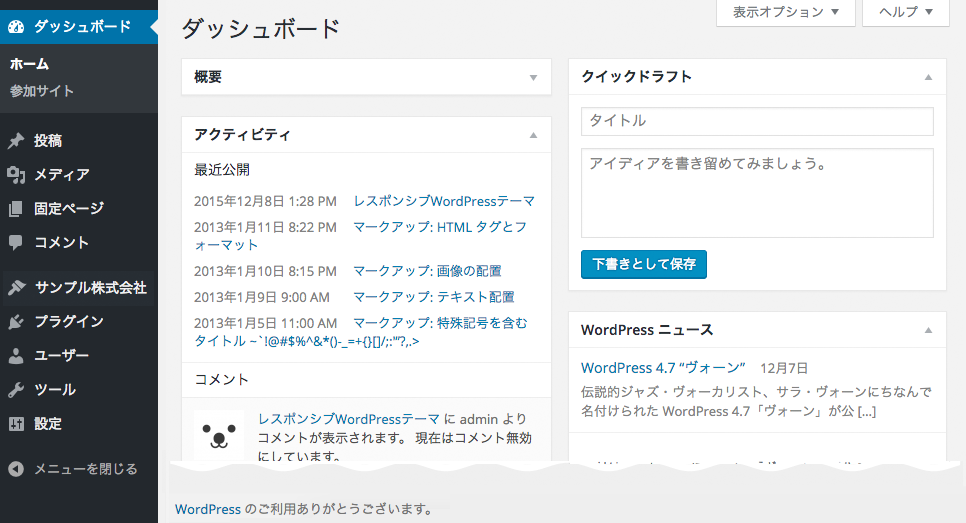The image size is (966, 523).
Task: Click メニューを閉じる to collapse sidebar
Action: (85, 469)
